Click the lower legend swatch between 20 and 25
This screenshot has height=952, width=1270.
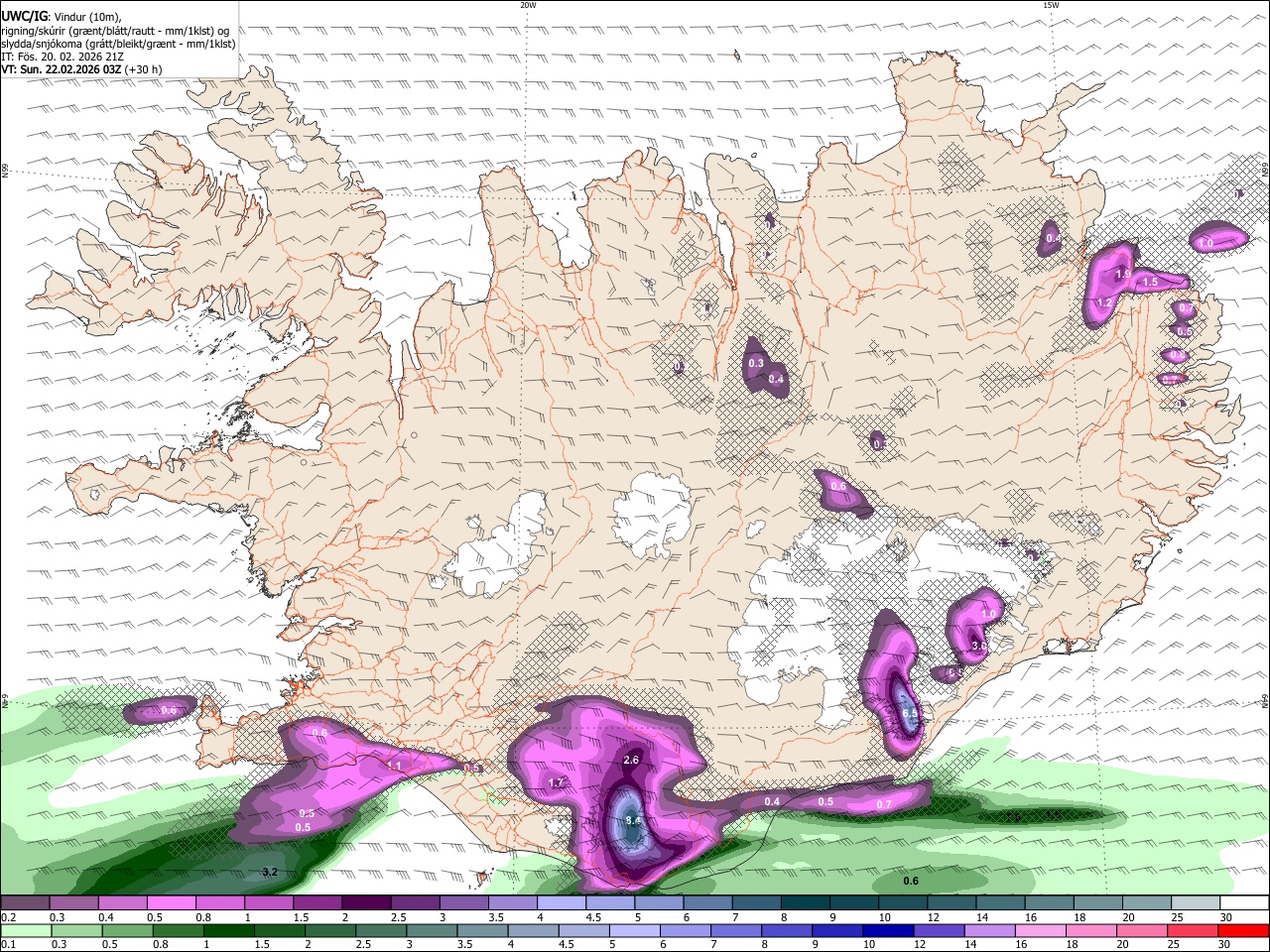click(x=1143, y=930)
